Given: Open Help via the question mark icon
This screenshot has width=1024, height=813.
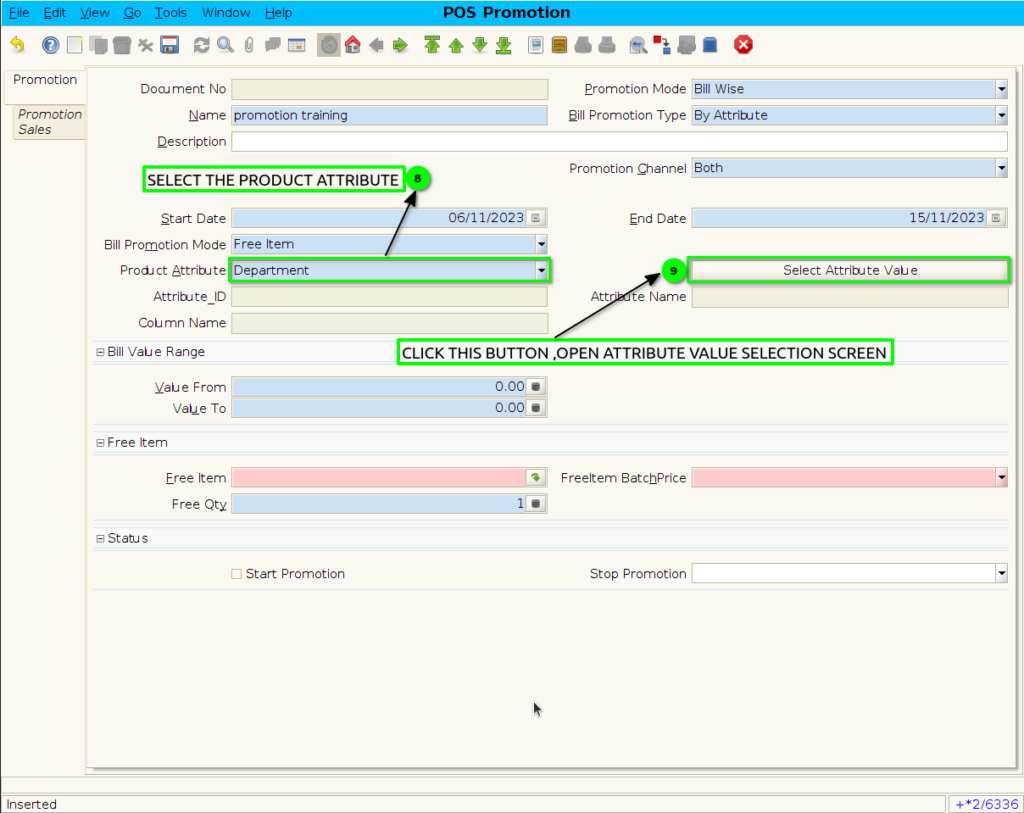Looking at the screenshot, I should pos(50,45).
